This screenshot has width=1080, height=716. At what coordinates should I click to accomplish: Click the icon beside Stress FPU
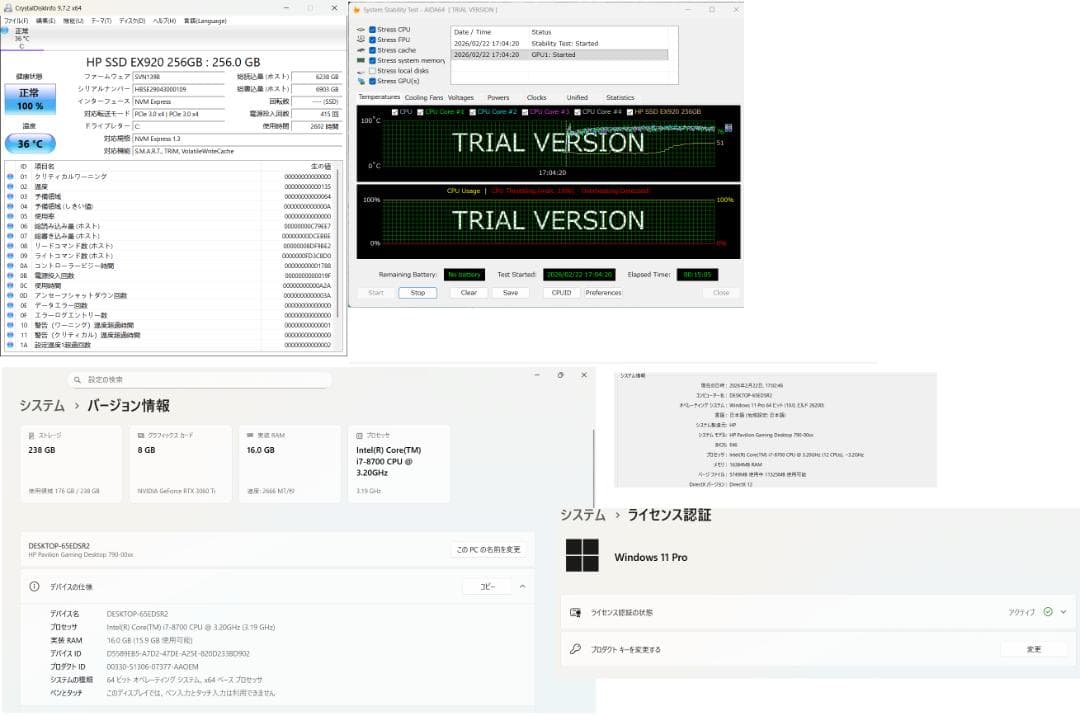click(x=361, y=40)
